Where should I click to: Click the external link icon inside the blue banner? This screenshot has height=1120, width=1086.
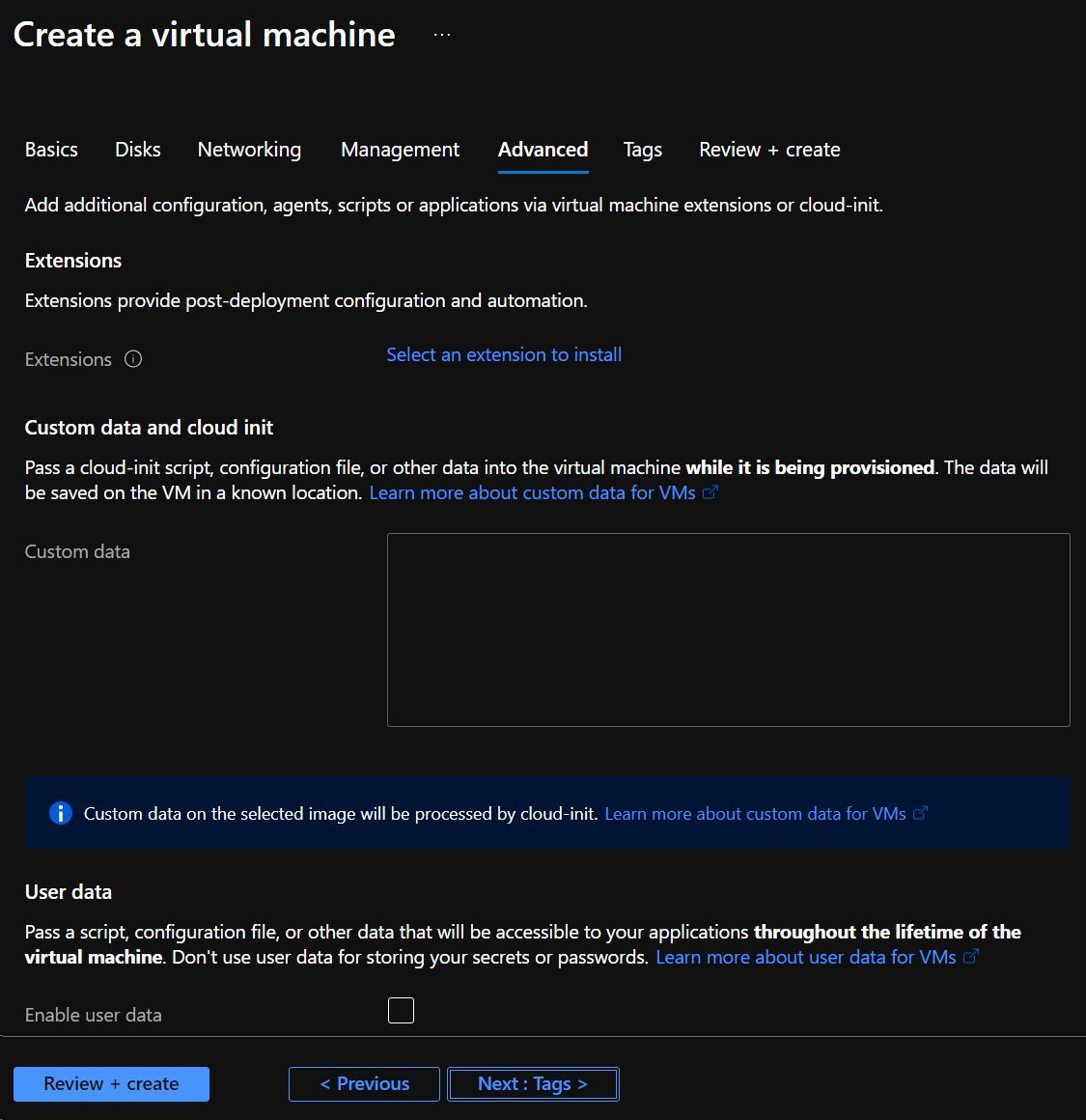pyautogui.click(x=922, y=813)
